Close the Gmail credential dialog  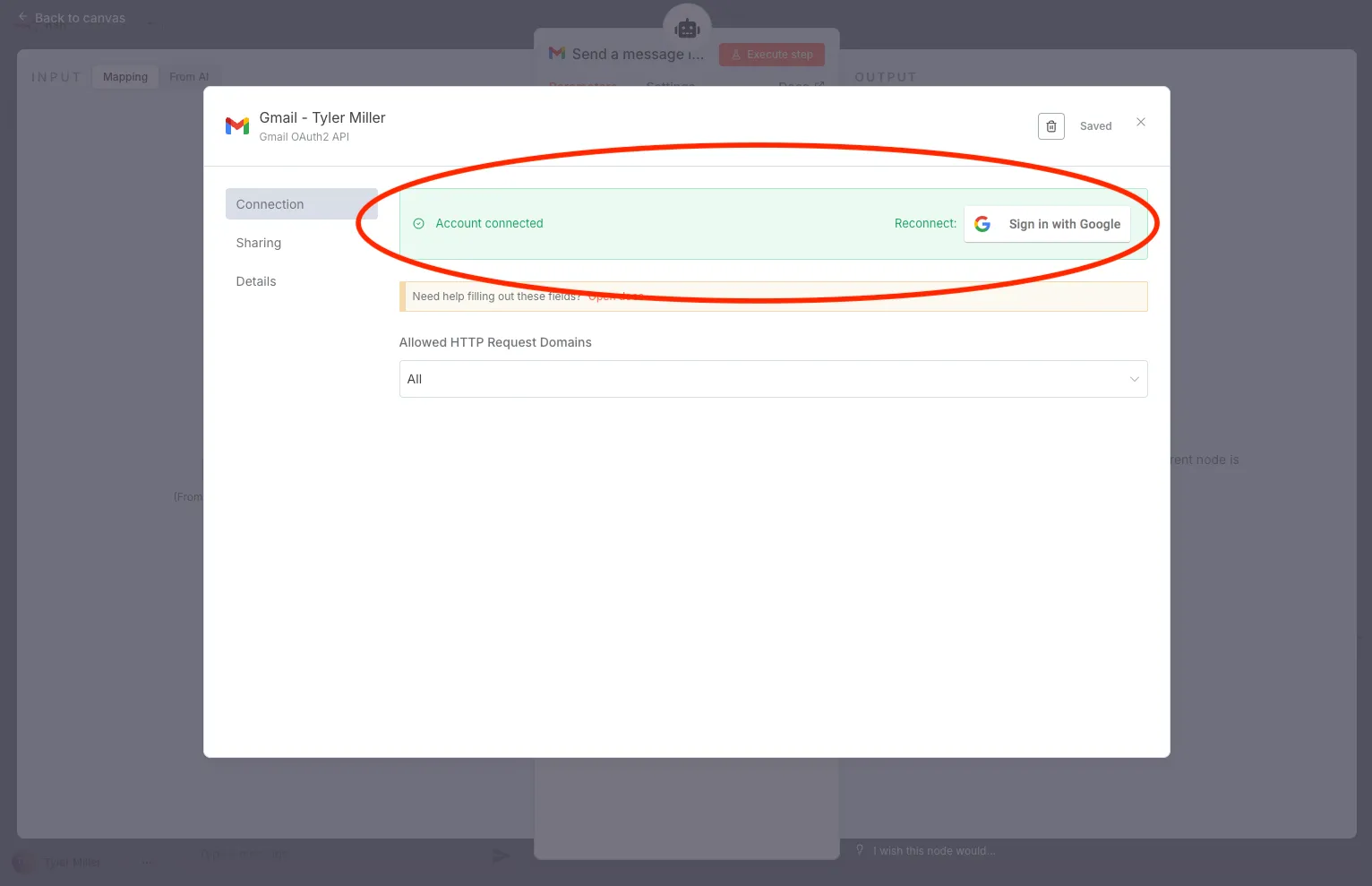tap(1141, 122)
